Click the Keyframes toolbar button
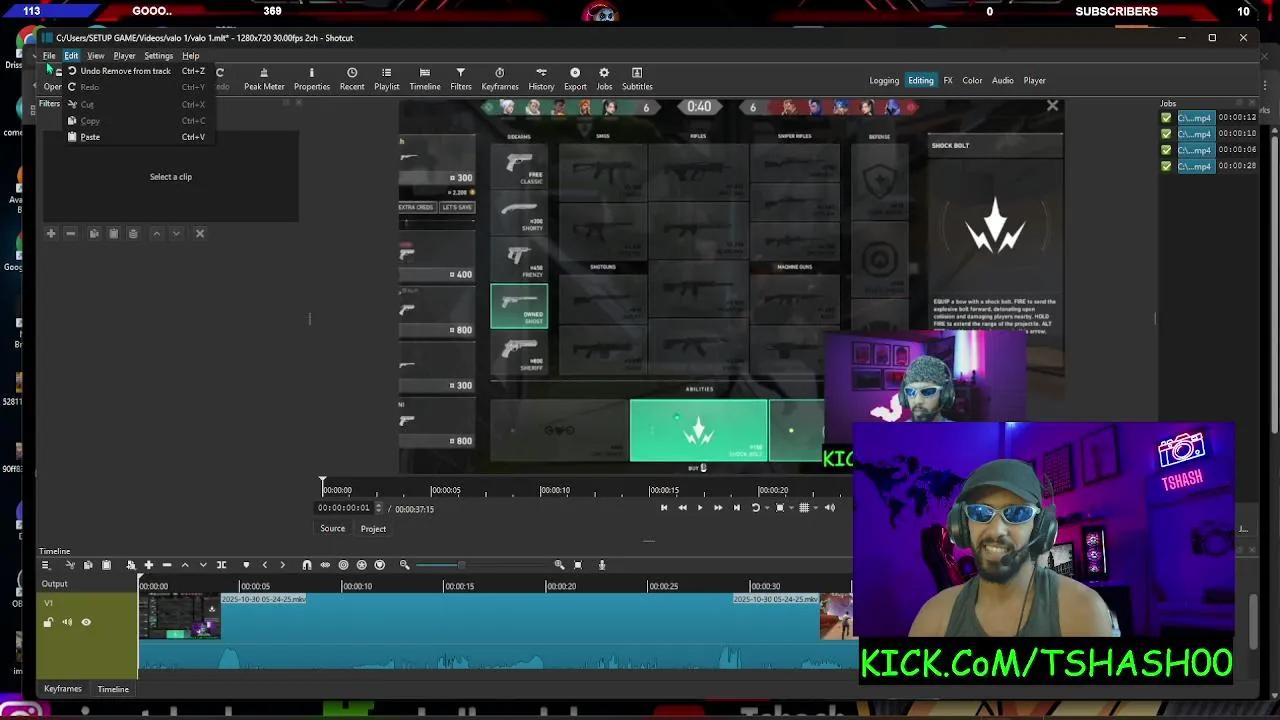 (x=500, y=79)
